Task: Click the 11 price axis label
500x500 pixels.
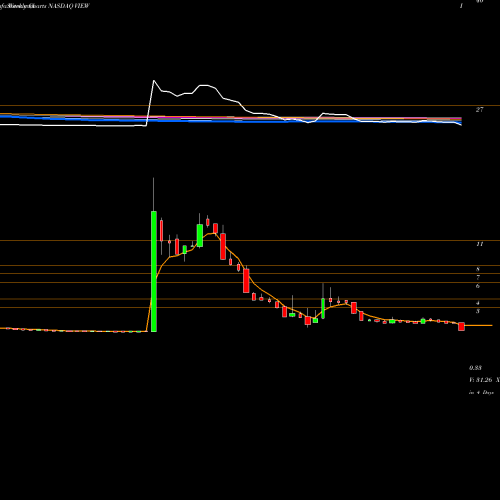Action: click(479, 244)
